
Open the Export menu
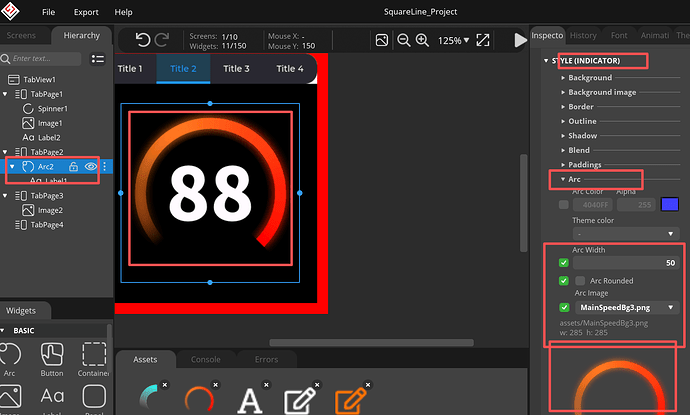tap(86, 12)
